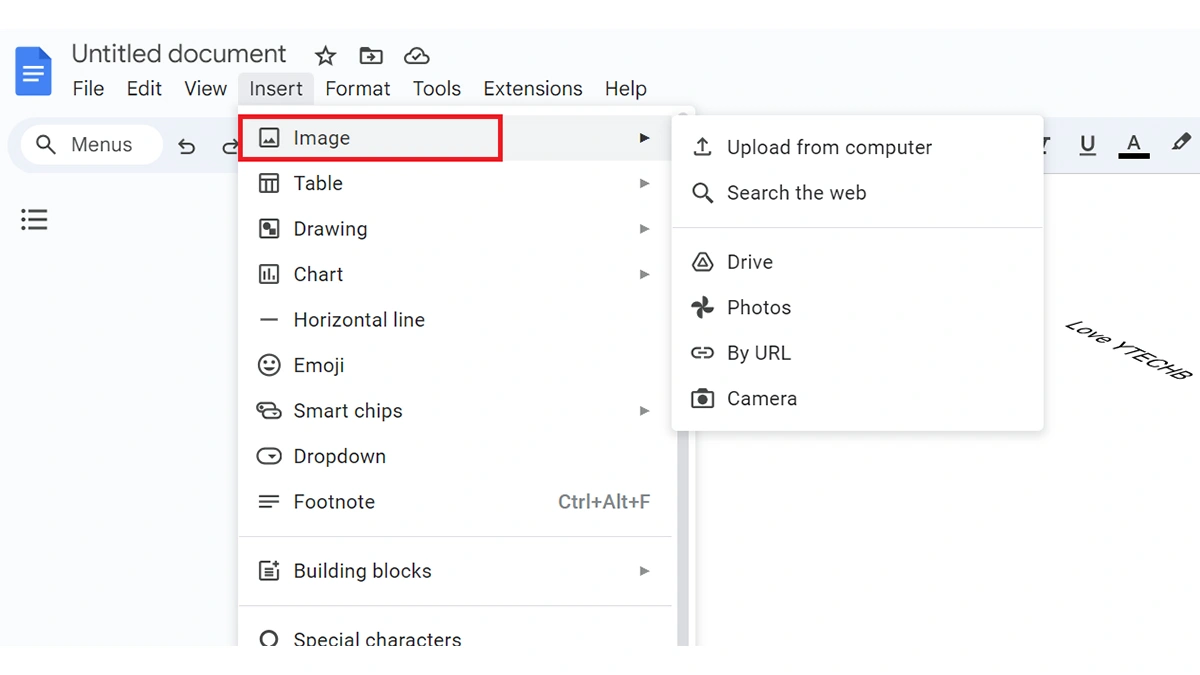Click the Emoji smiley icon

pos(269,365)
